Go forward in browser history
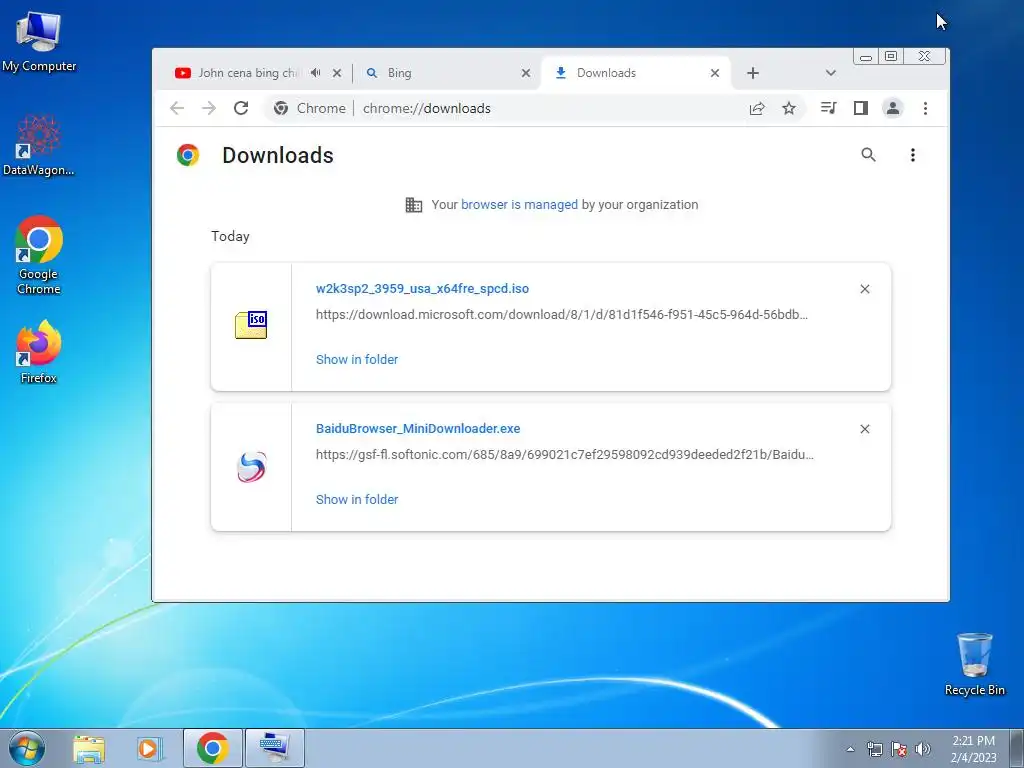 click(x=209, y=108)
